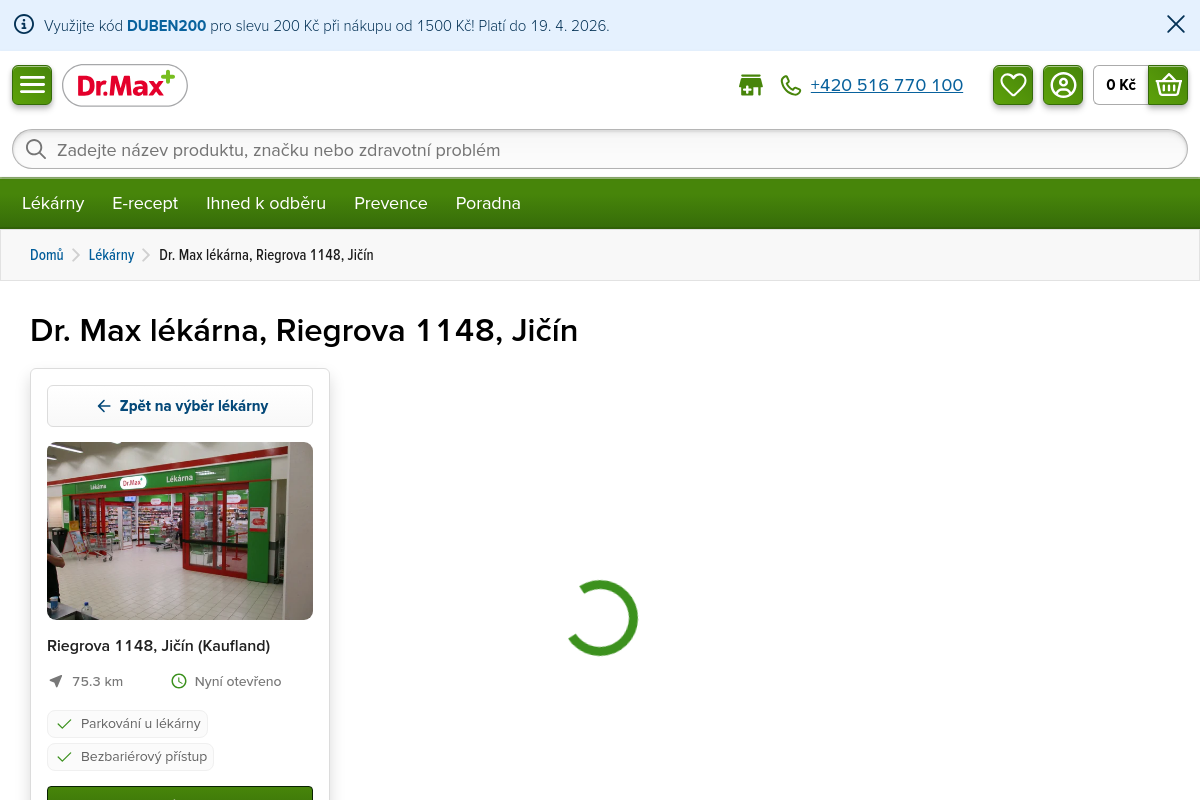Open the pharmacy store locator icon

pyautogui.click(x=750, y=86)
